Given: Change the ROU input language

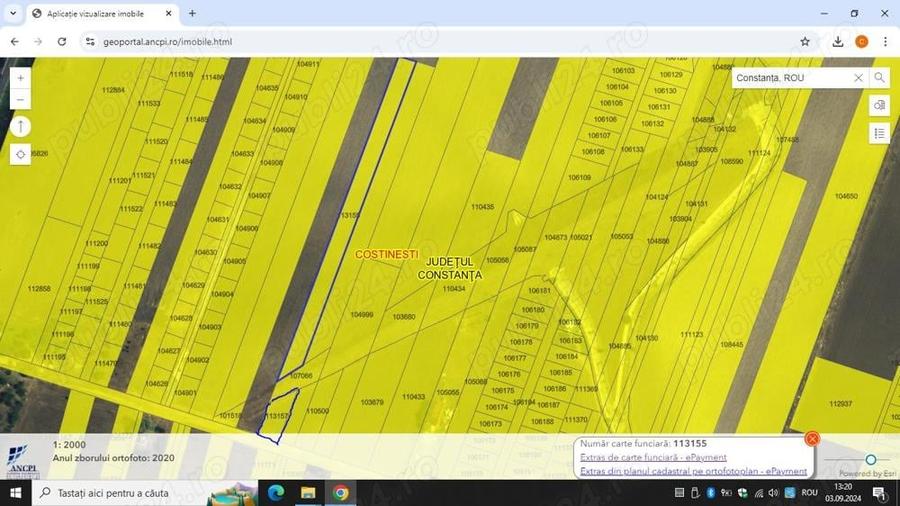Looking at the screenshot, I should (x=809, y=493).
